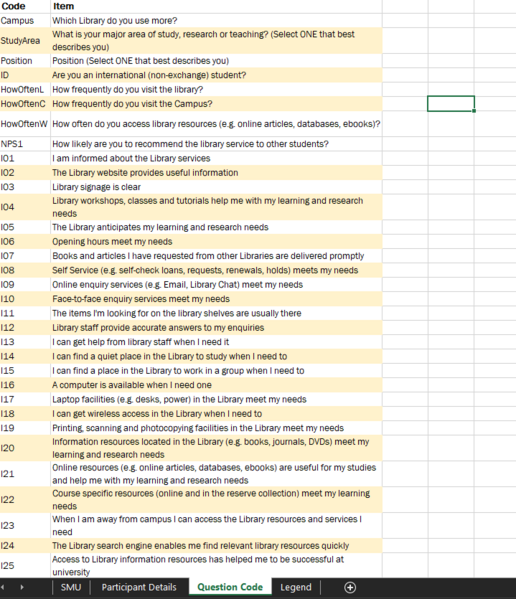The height and width of the screenshot is (599, 516).
Task: Select the I10 code cell
Action: [25, 299]
